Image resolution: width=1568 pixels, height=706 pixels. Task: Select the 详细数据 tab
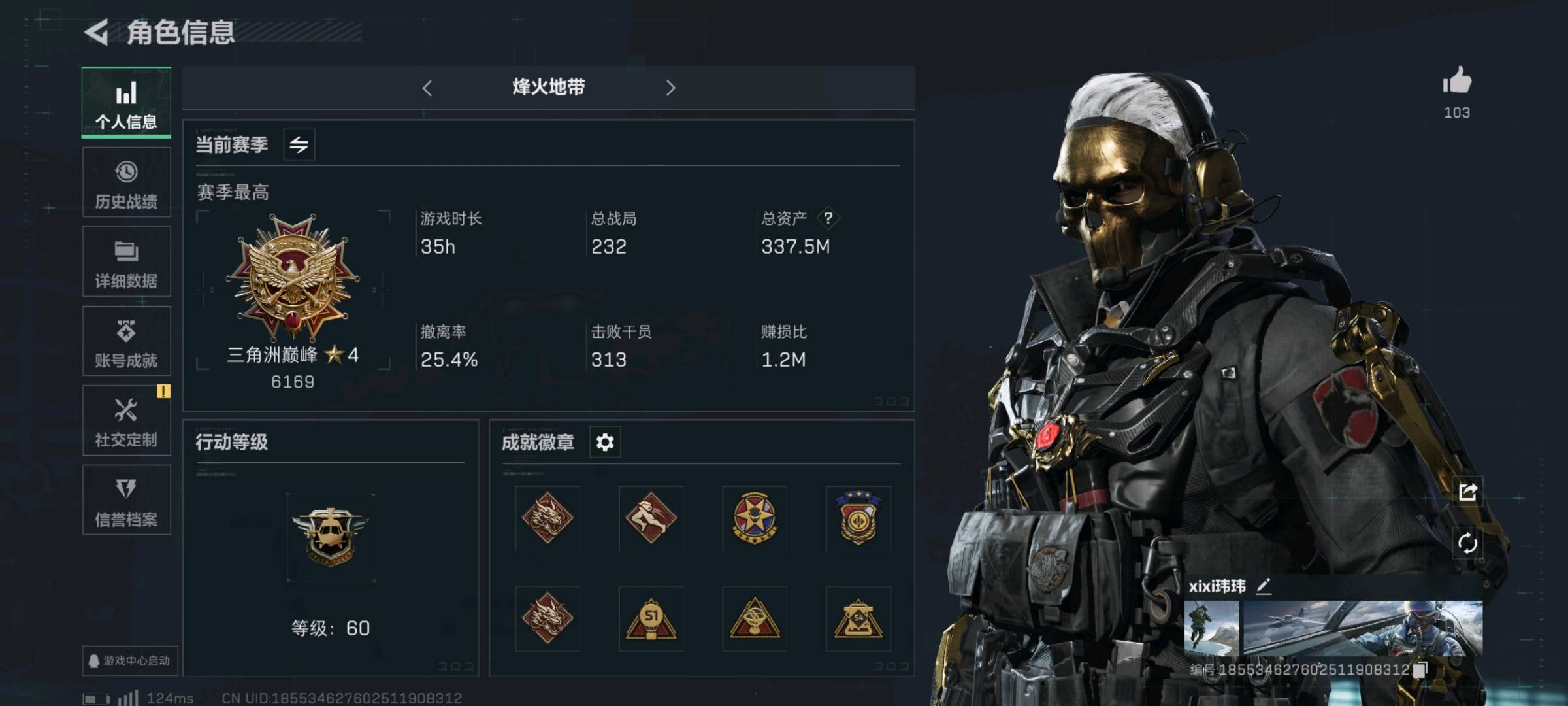(x=126, y=261)
